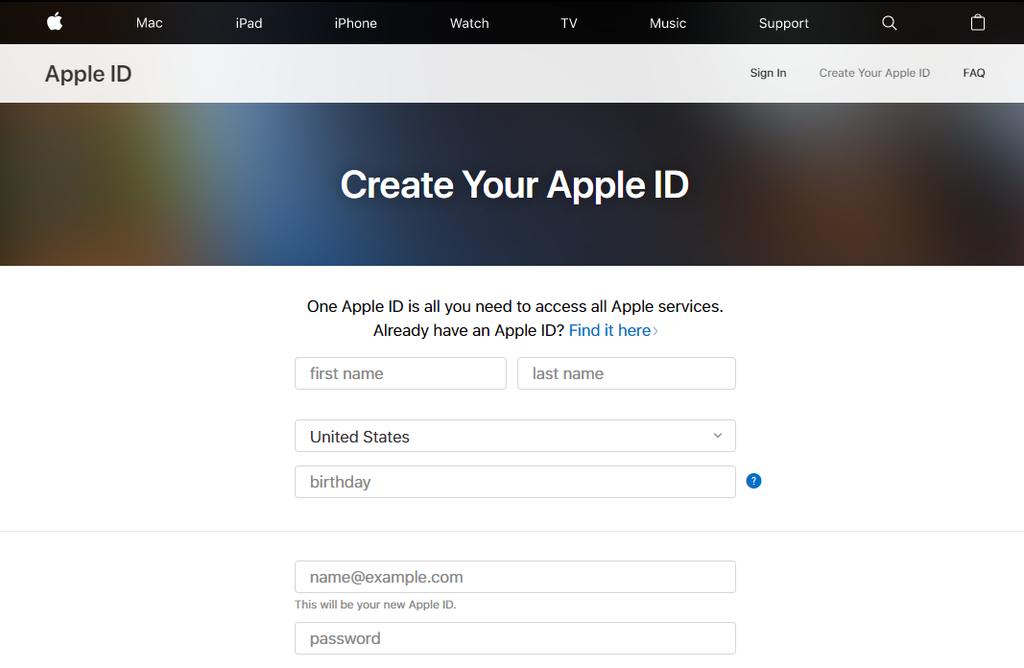Focus the name@example.com email field
Screen dimensions: 1024x668
[515, 577]
